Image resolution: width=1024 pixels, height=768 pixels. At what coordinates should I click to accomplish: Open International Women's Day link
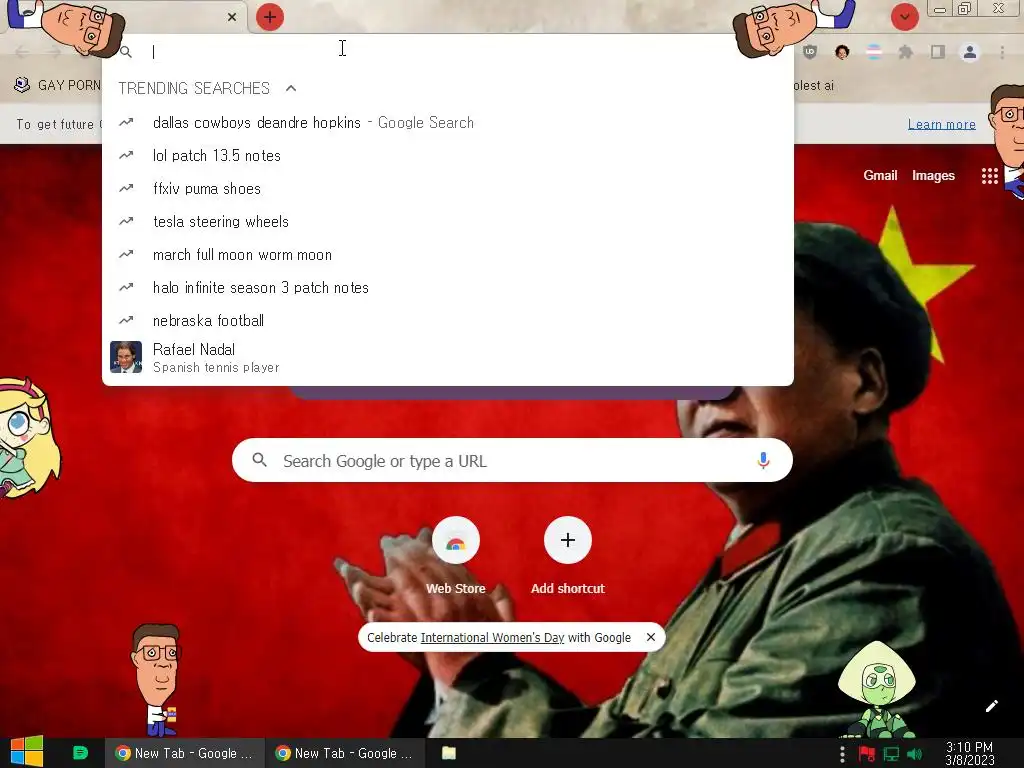(492, 637)
